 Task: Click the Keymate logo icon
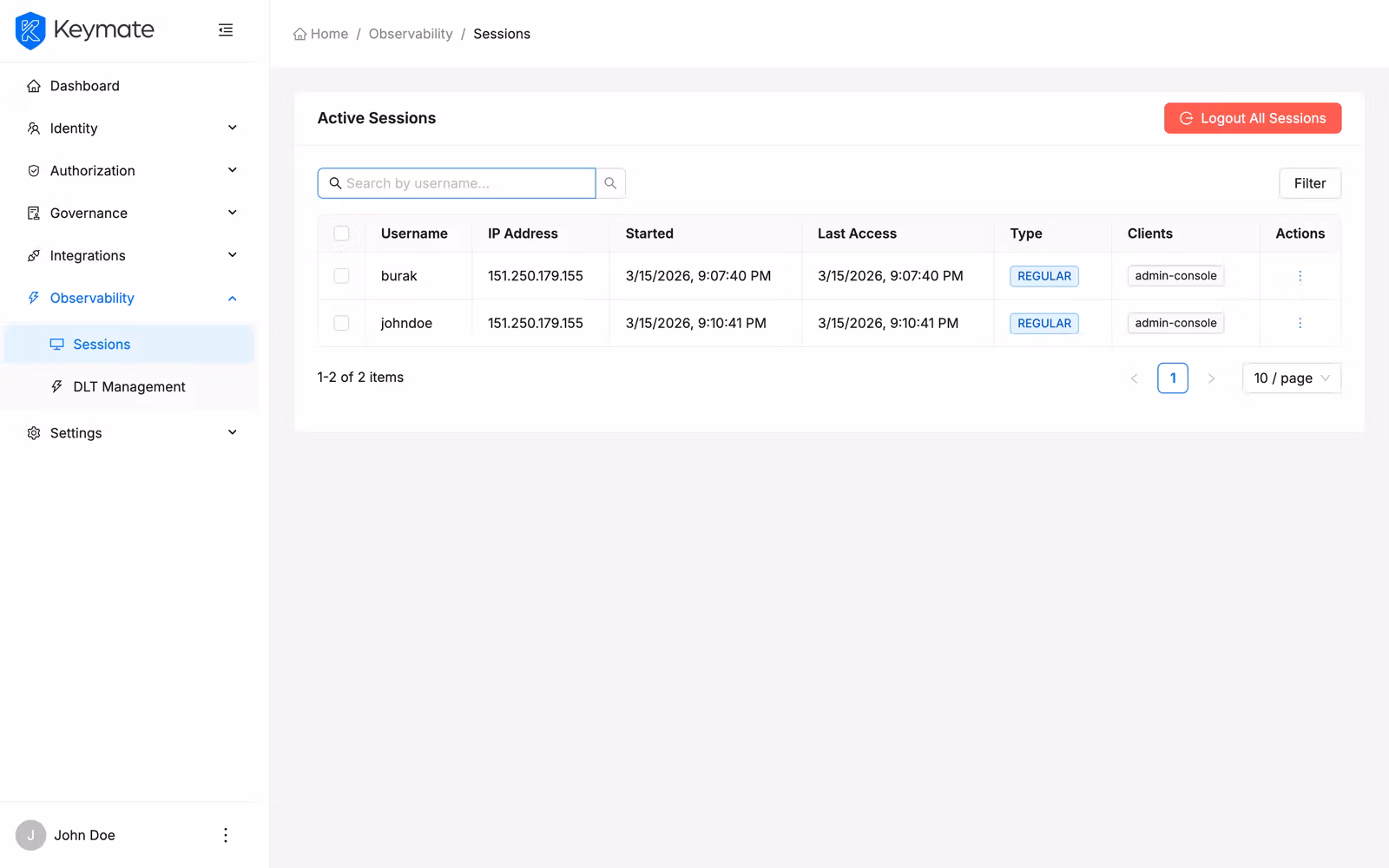(x=30, y=30)
